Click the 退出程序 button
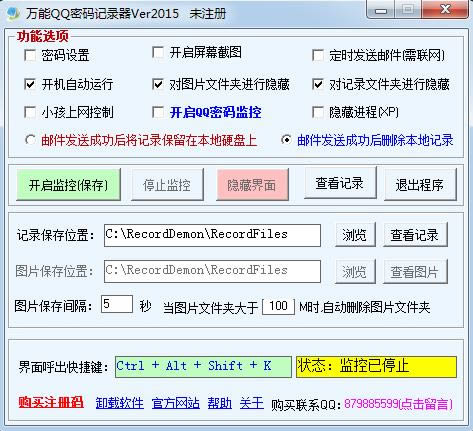This screenshot has height=431, width=473. 420,185
